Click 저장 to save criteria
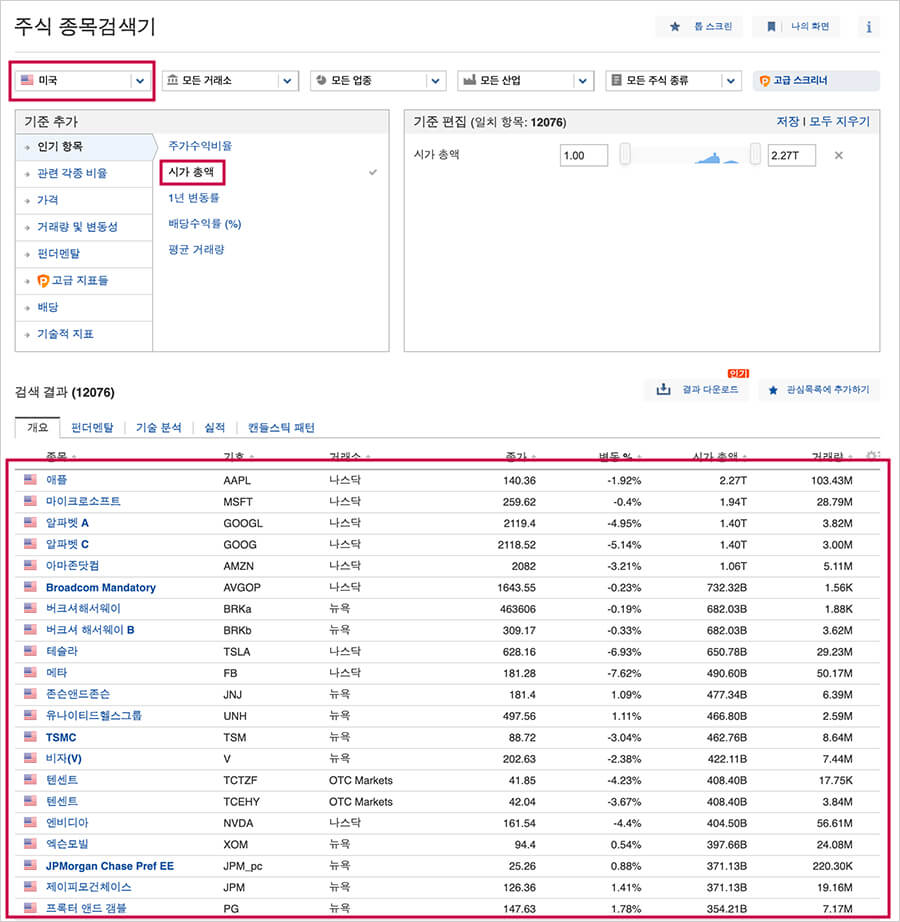The width and height of the screenshot is (900, 922). [x=788, y=122]
